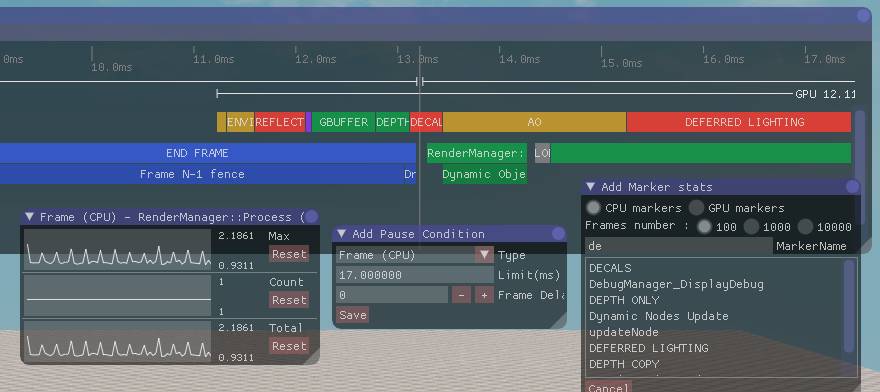Choose 100 frames number option
This screenshot has height=392, width=880.
tap(704, 227)
